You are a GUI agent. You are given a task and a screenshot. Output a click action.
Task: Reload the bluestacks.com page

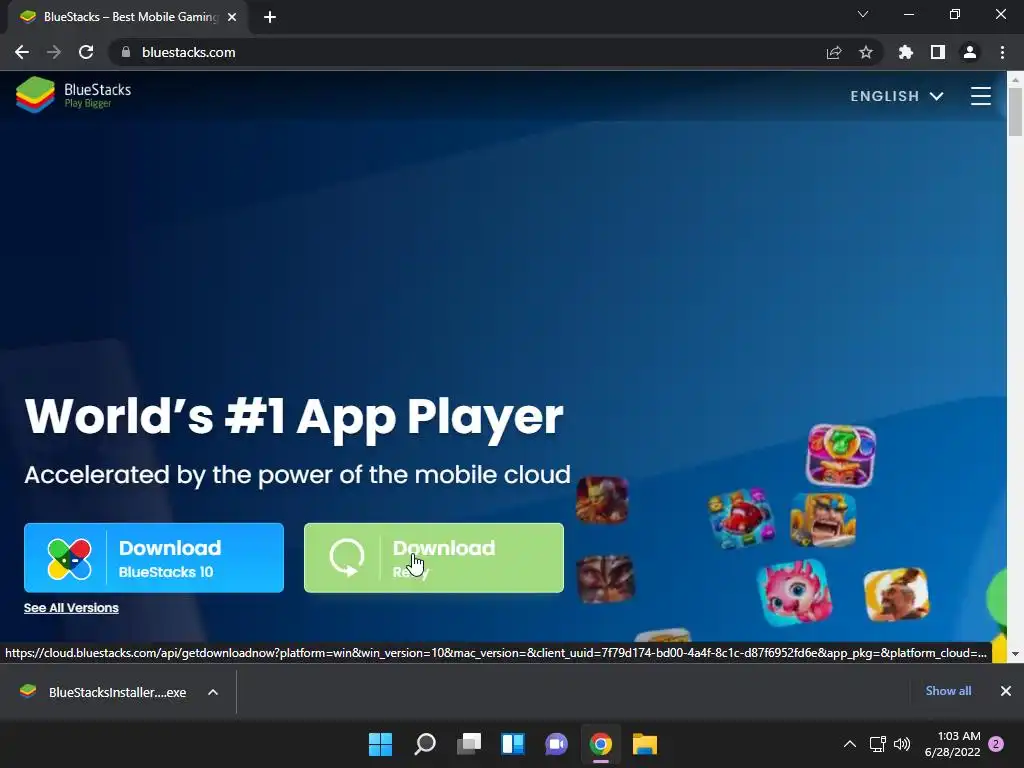pyautogui.click(x=86, y=52)
